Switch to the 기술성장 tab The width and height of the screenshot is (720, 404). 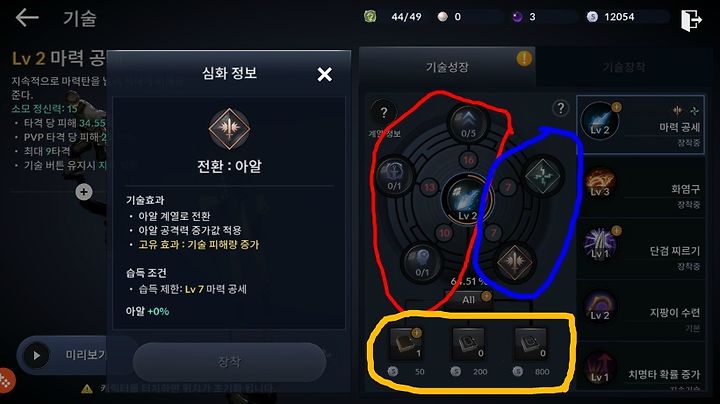447,67
